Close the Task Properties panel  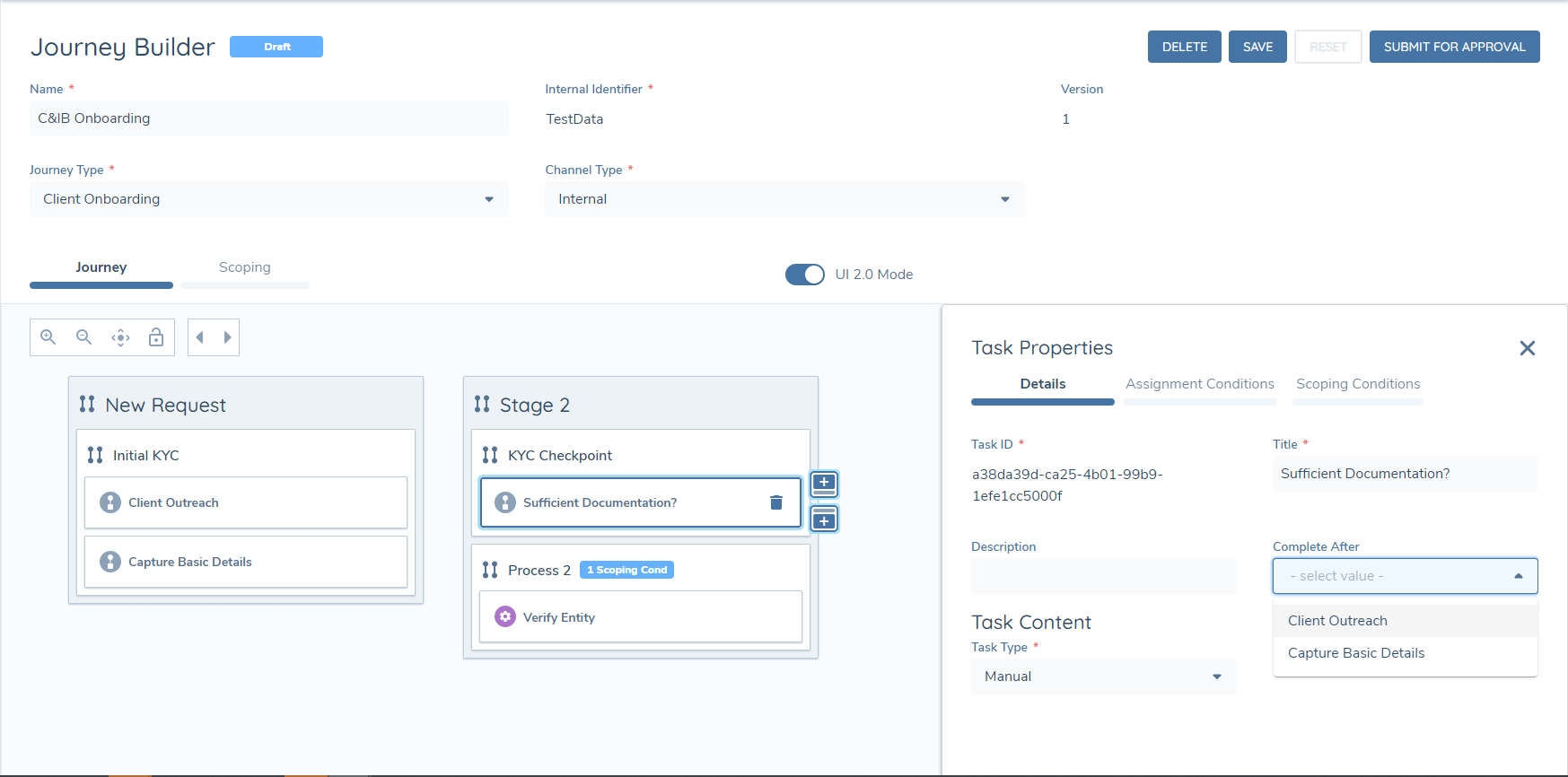click(1527, 348)
